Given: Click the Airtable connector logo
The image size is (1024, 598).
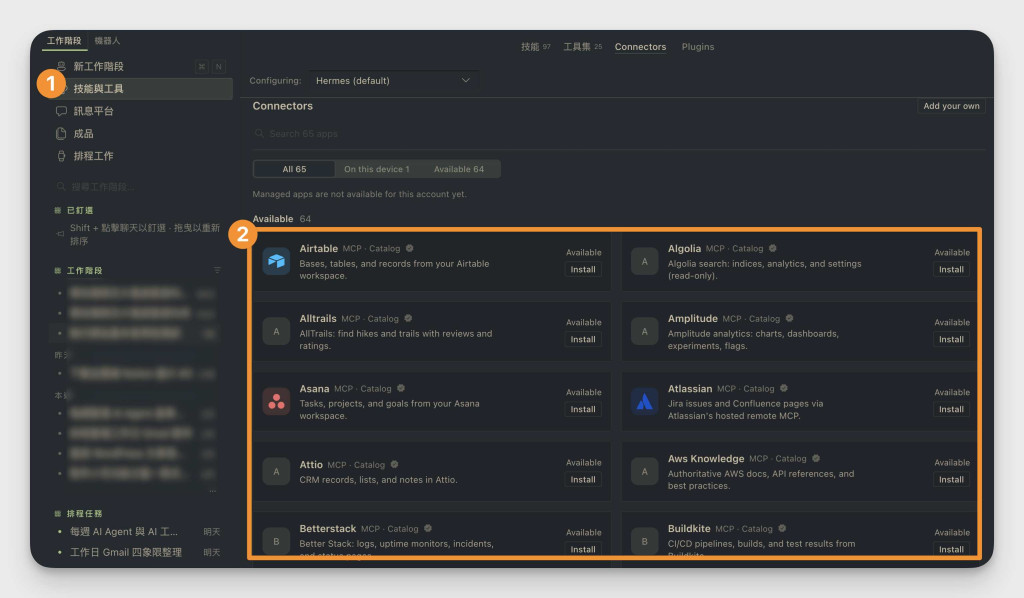Looking at the screenshot, I should click(x=276, y=261).
